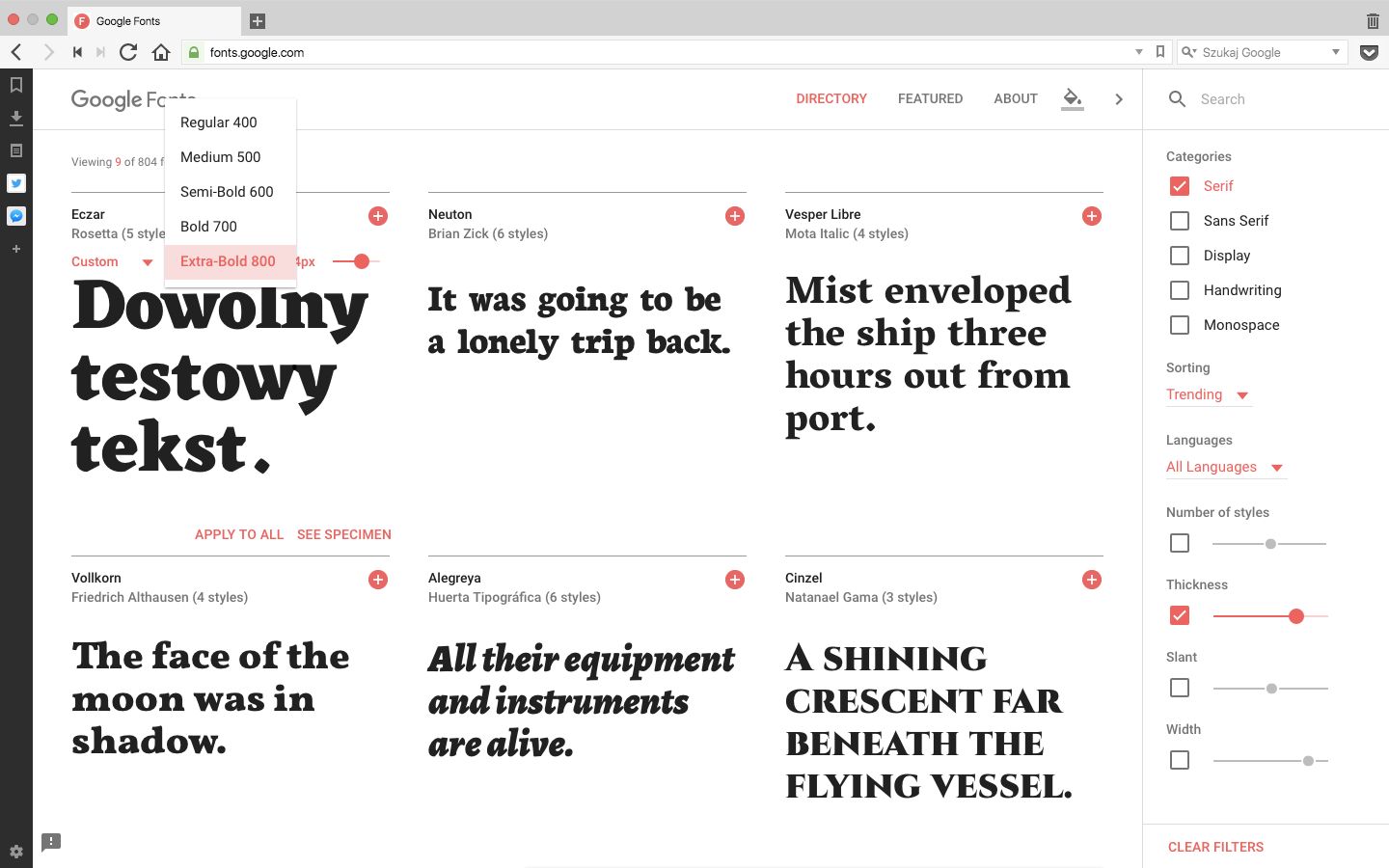Open the Custom text dropdown

[x=112, y=261]
